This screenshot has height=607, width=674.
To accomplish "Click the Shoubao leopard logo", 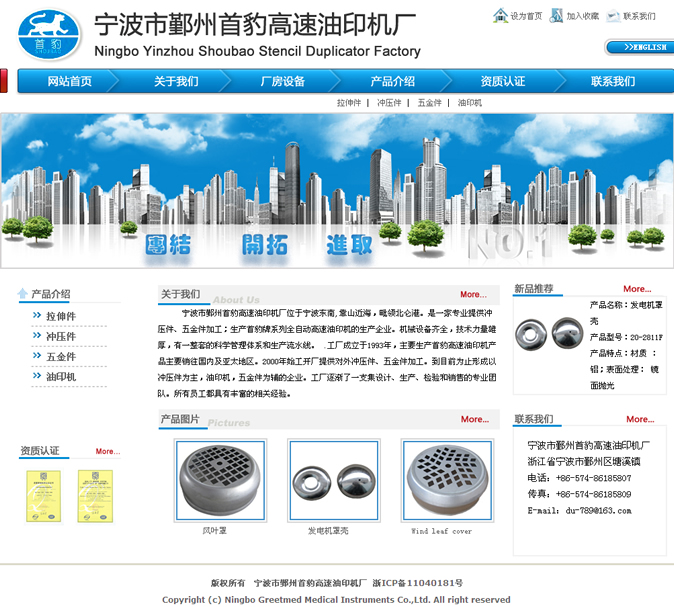I will (50, 35).
